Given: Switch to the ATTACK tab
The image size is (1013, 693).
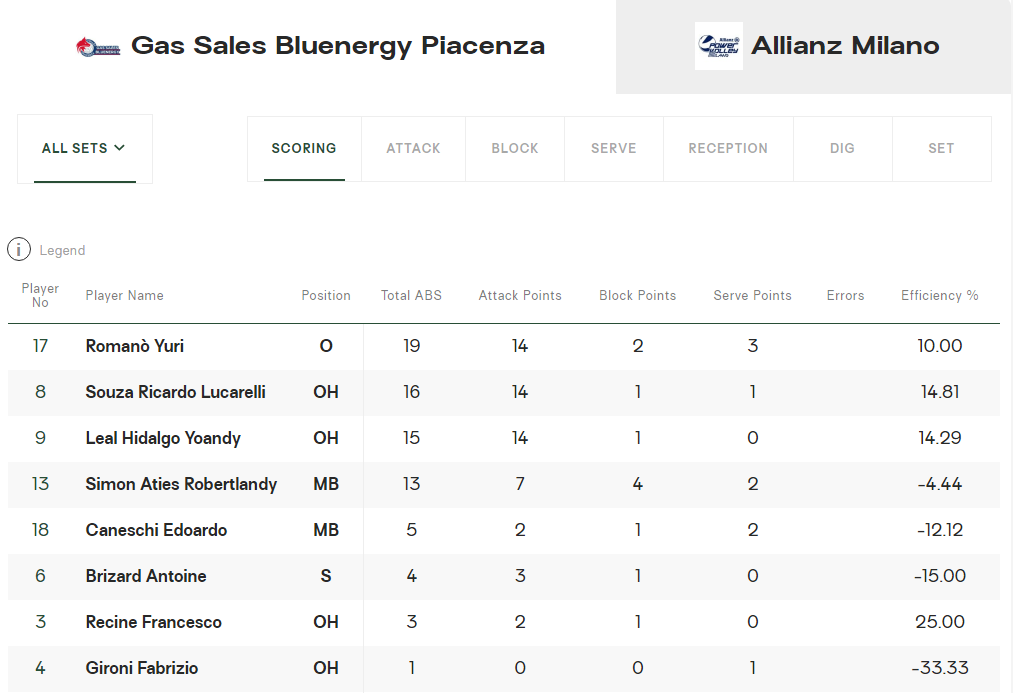Looking at the screenshot, I should 413,149.
